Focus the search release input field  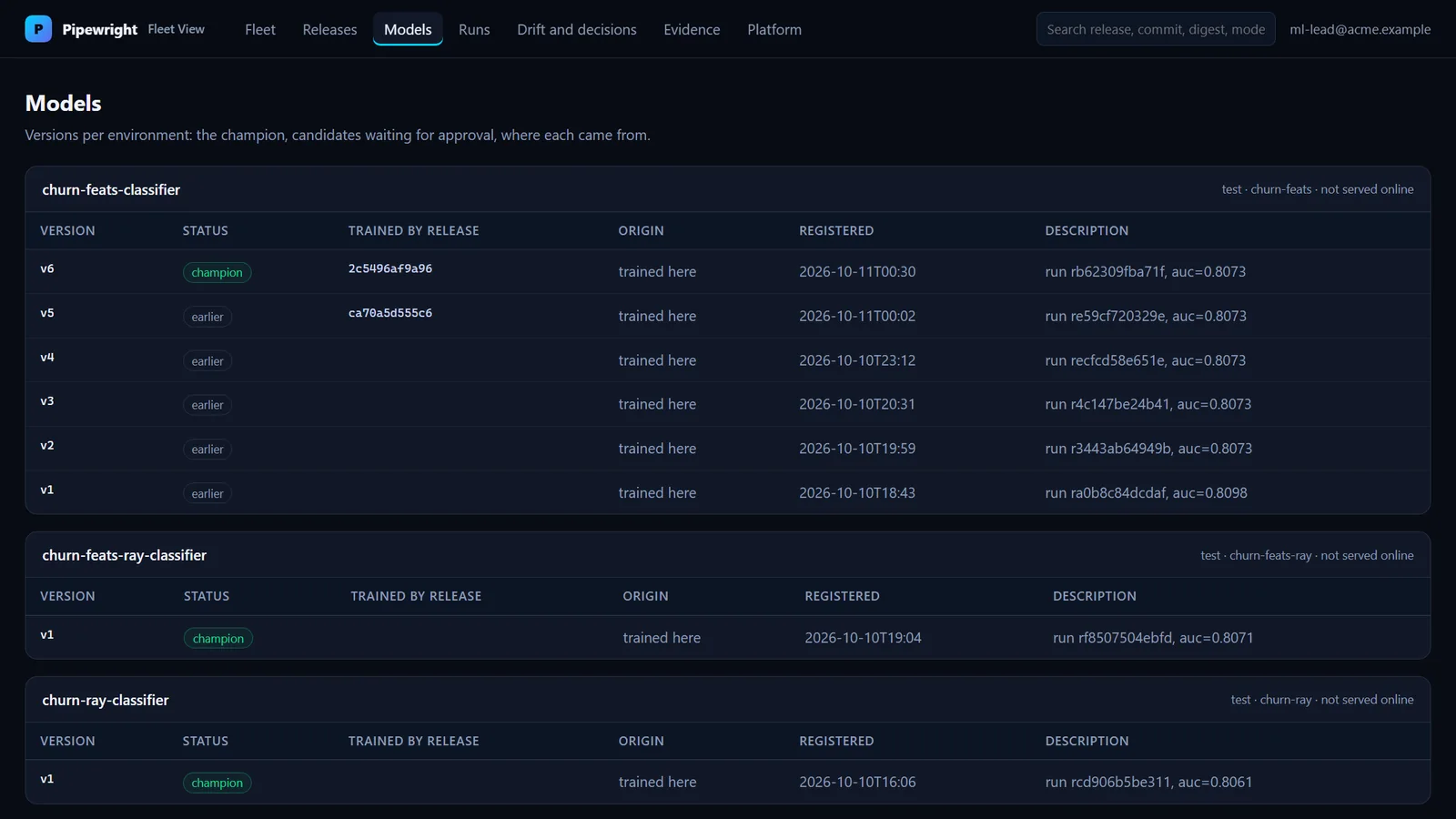1156,29
